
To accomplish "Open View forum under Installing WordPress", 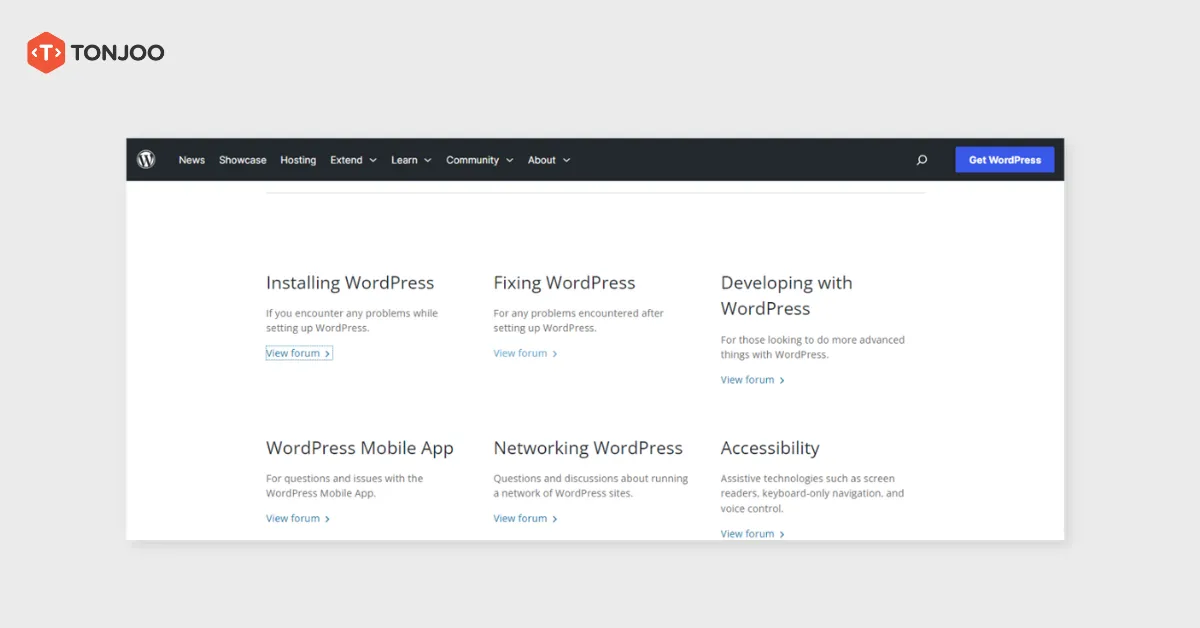I will (x=292, y=352).
